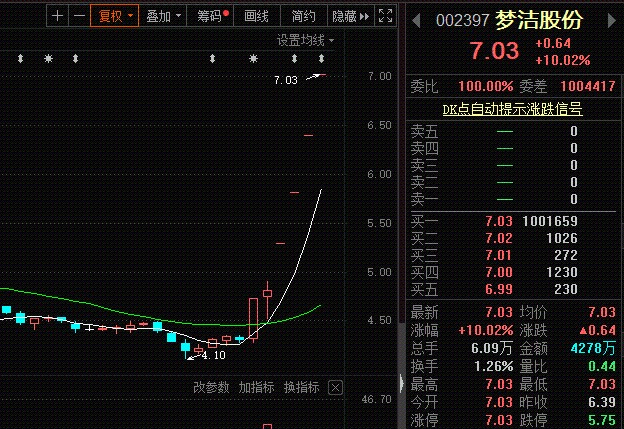This screenshot has height=429, width=624.
Task: Click stock name 梦洁股份
Action: (539, 20)
